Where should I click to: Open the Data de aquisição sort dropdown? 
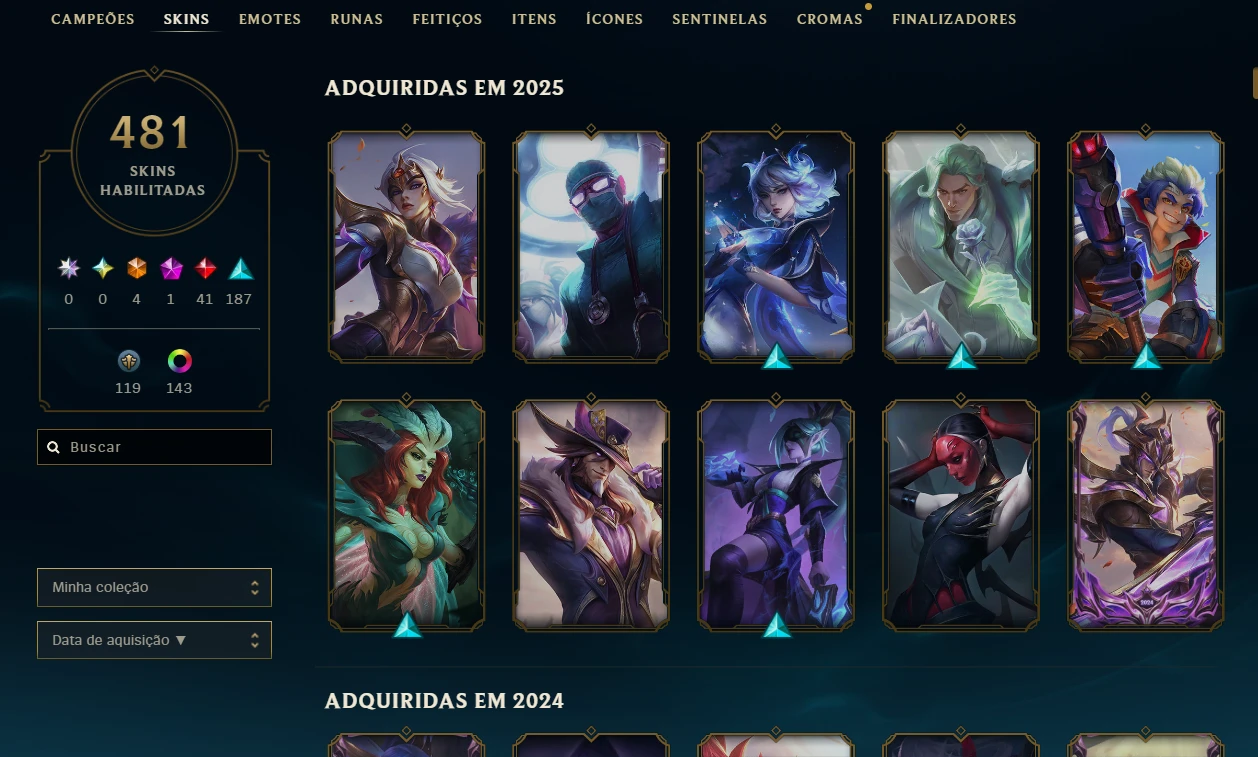click(x=154, y=640)
